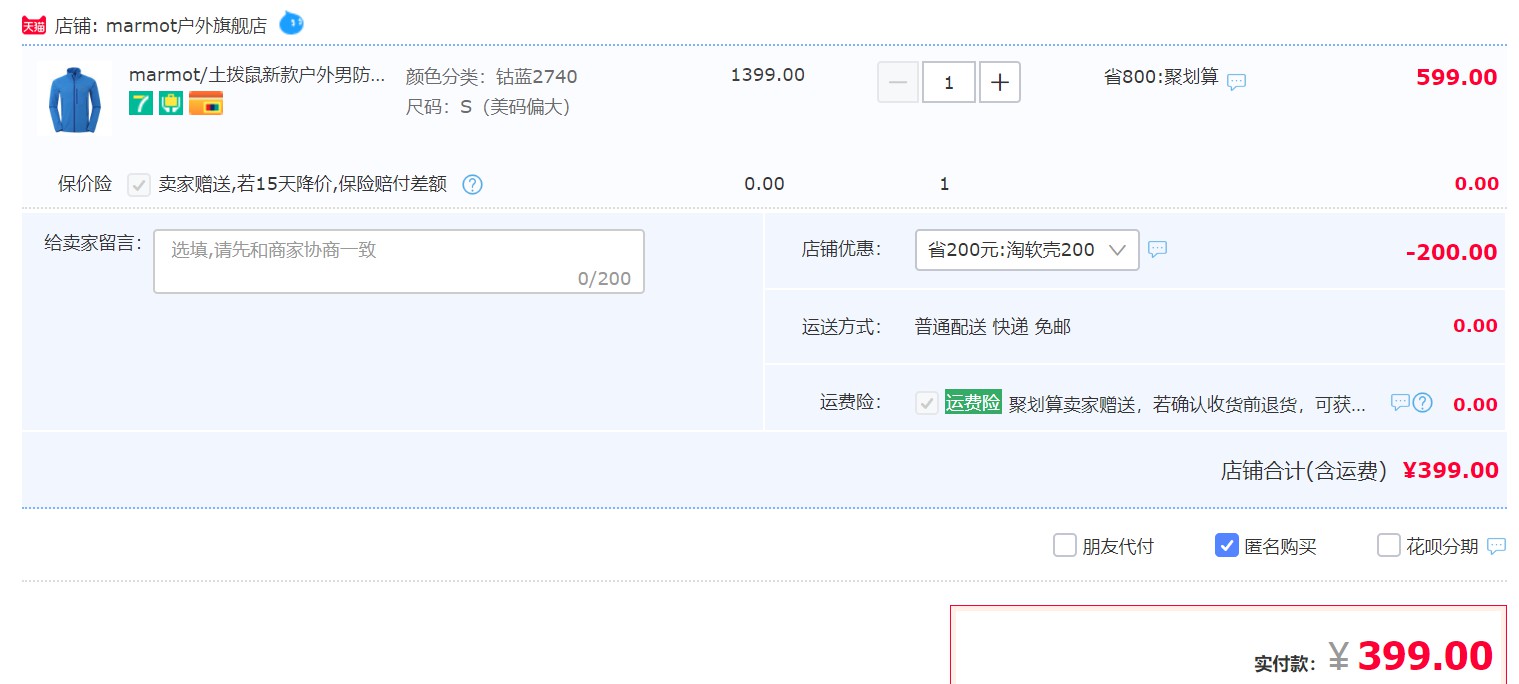Increase quantity with the plus button
The height and width of the screenshot is (684, 1519).
pos(1000,83)
